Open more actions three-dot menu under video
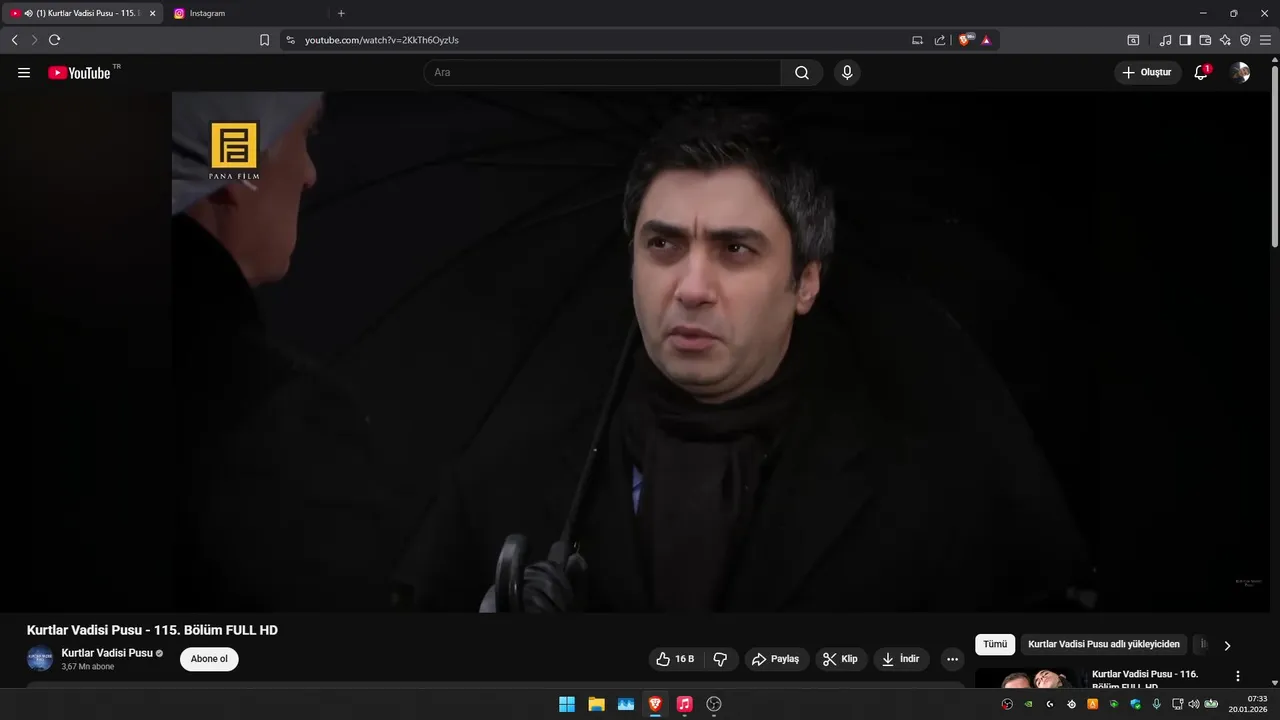This screenshot has width=1280, height=720. [x=952, y=659]
